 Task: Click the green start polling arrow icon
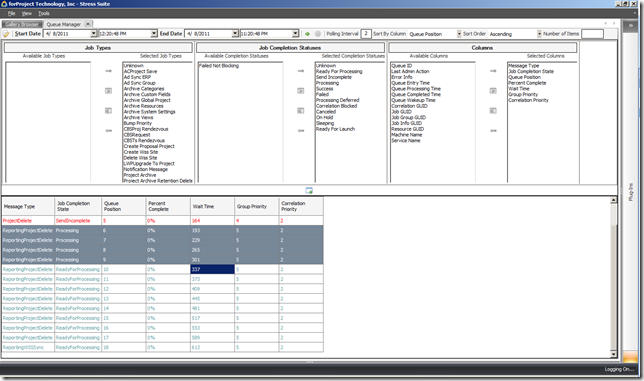click(307, 34)
